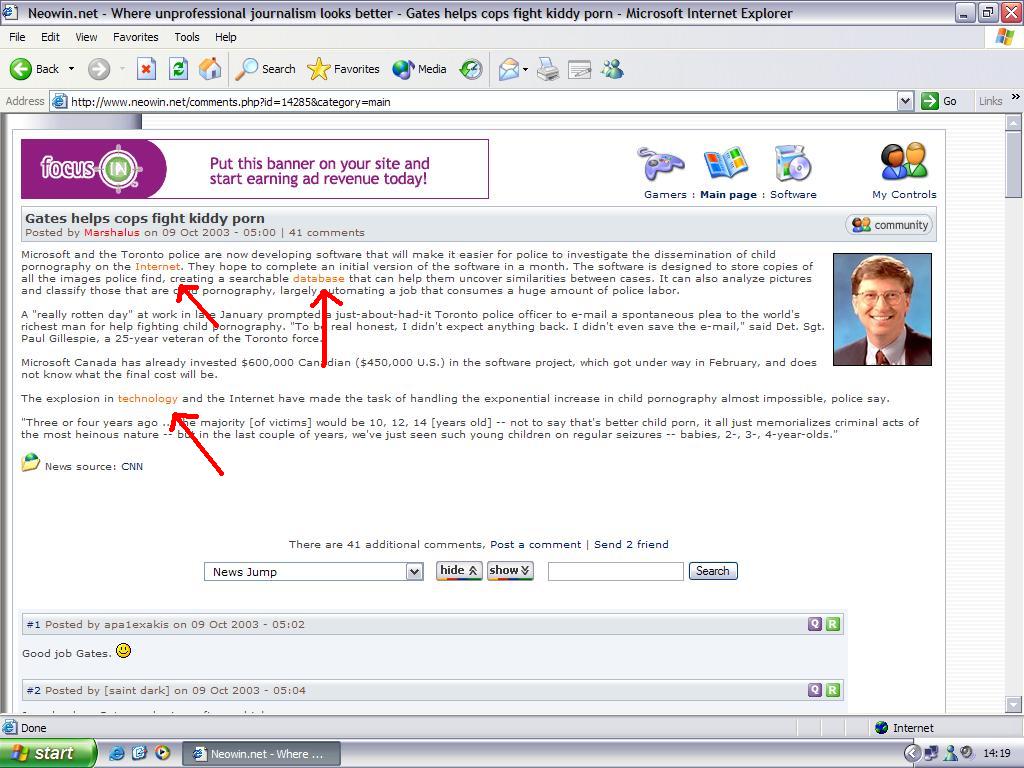Click the show comments button
The width and height of the screenshot is (1024, 768).
pos(510,571)
